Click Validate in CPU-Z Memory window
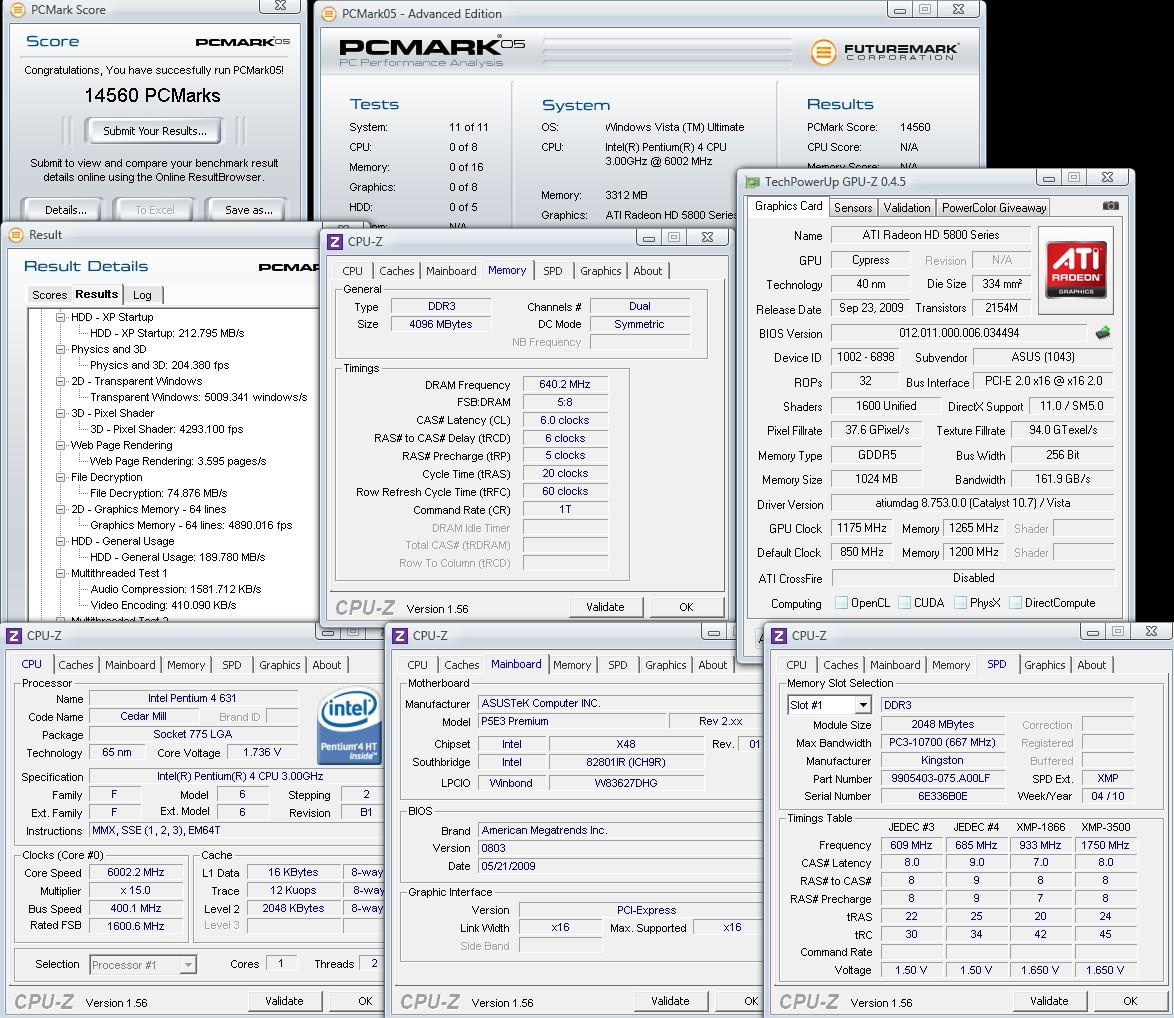Screen dimensions: 1174x1018 pyautogui.click(x=605, y=607)
